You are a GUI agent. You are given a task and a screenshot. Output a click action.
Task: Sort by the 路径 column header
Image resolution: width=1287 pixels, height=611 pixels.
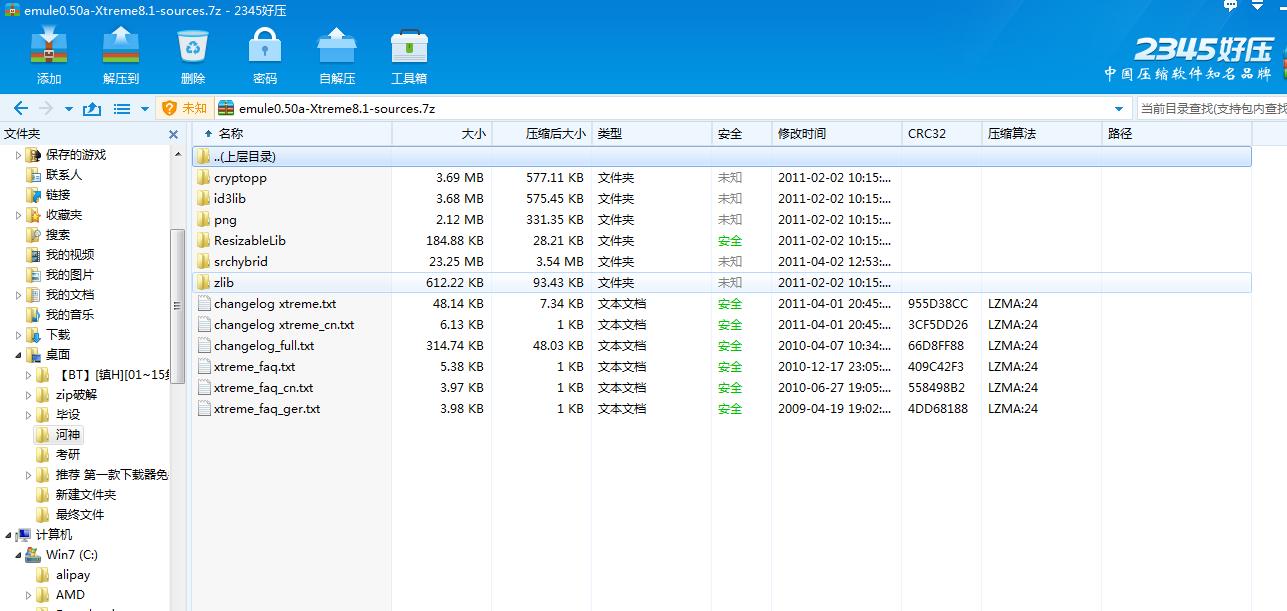(1177, 134)
